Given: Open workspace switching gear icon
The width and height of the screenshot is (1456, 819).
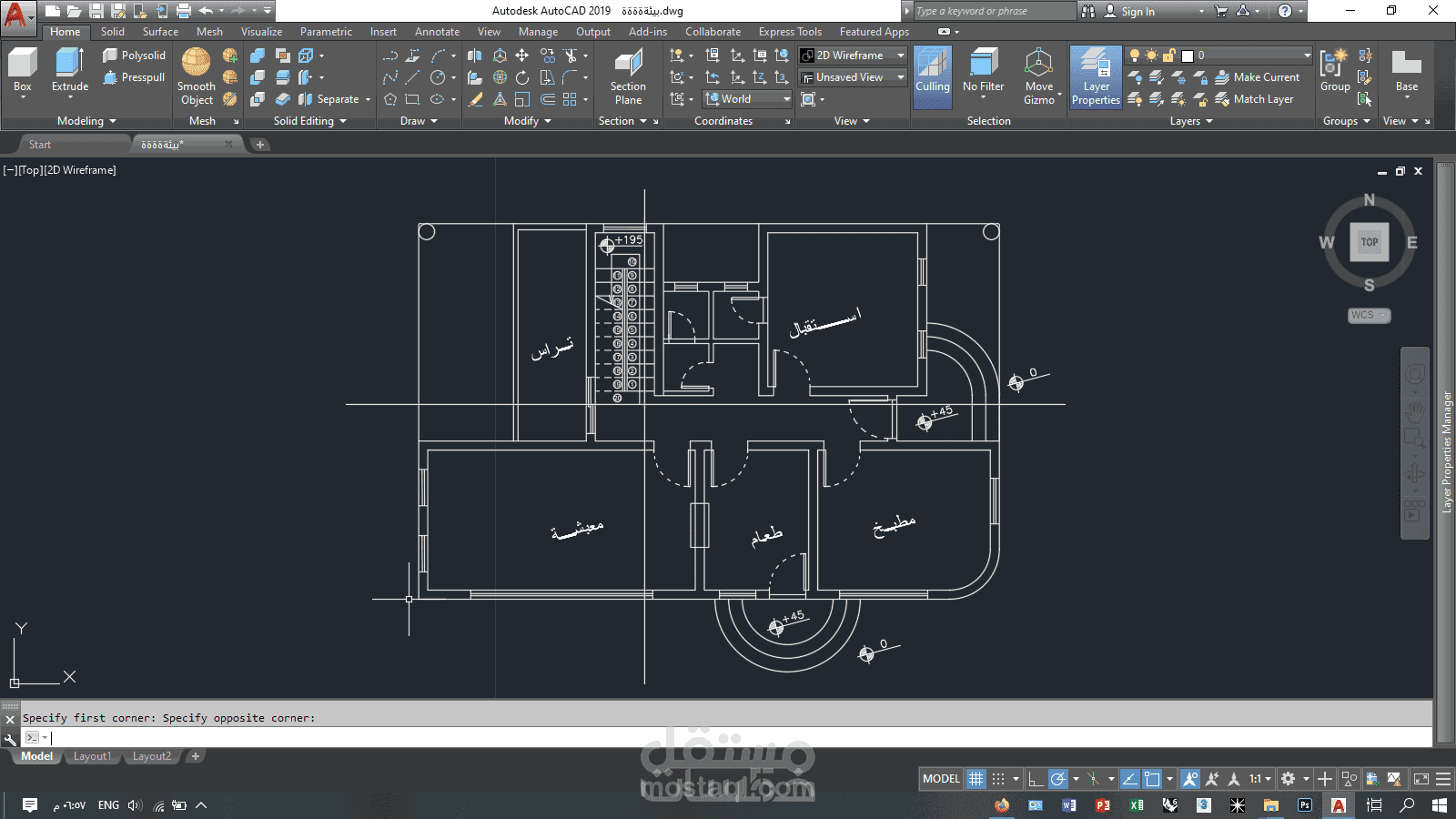Looking at the screenshot, I should coord(1288,779).
